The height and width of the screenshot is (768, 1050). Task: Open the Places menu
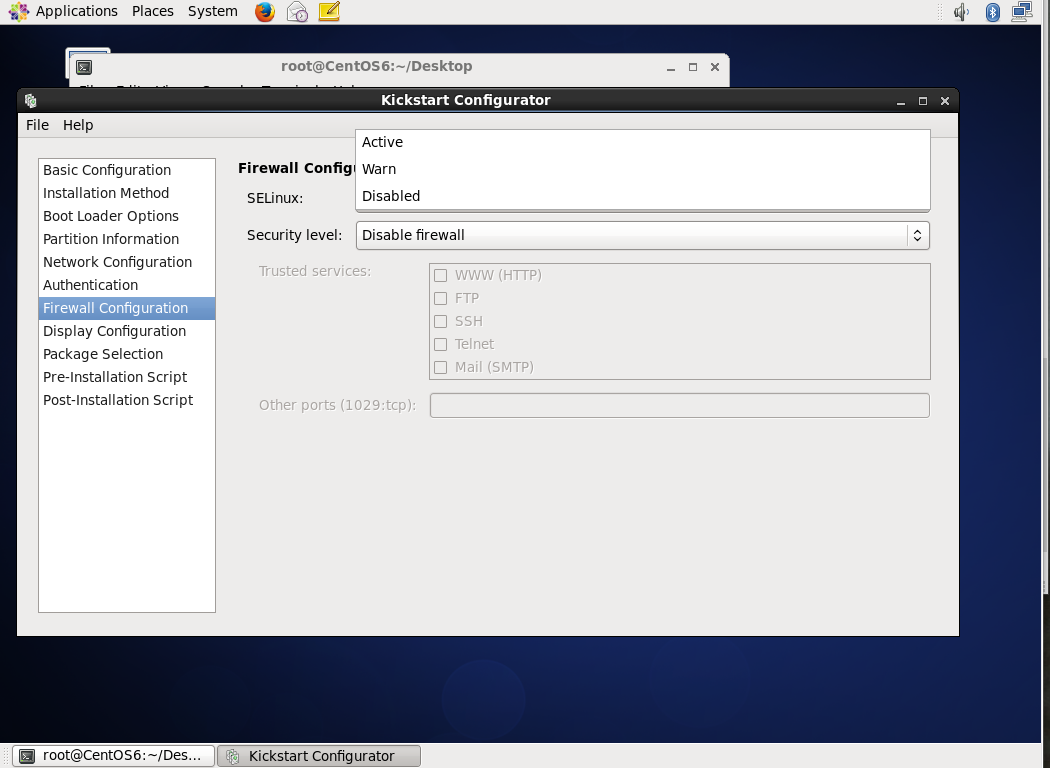coord(153,11)
